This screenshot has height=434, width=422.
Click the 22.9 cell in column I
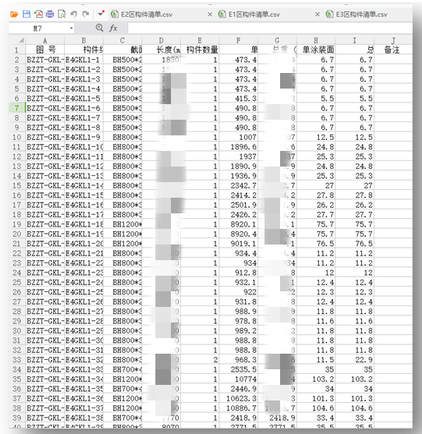[x=354, y=360]
